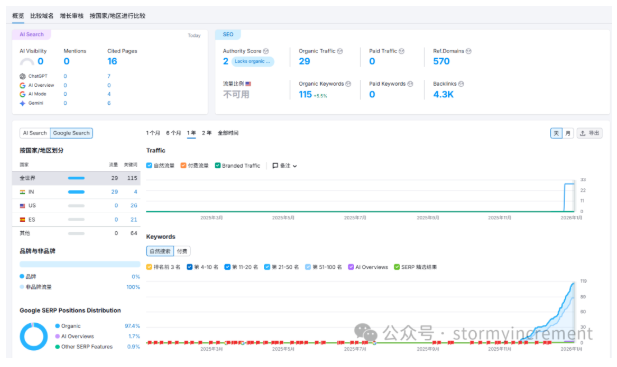Click the Spain flag icon in country list
The width and height of the screenshot is (617, 367).
tap(22, 219)
